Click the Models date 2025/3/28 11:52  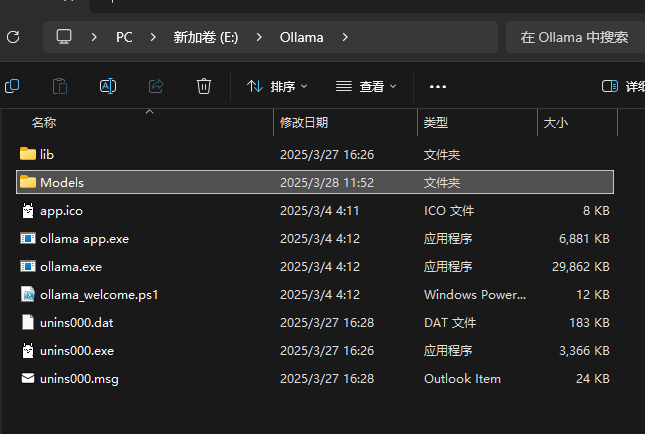coord(327,183)
